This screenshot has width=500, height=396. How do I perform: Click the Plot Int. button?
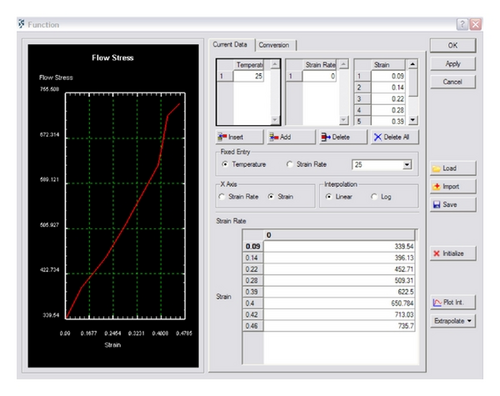453,302
